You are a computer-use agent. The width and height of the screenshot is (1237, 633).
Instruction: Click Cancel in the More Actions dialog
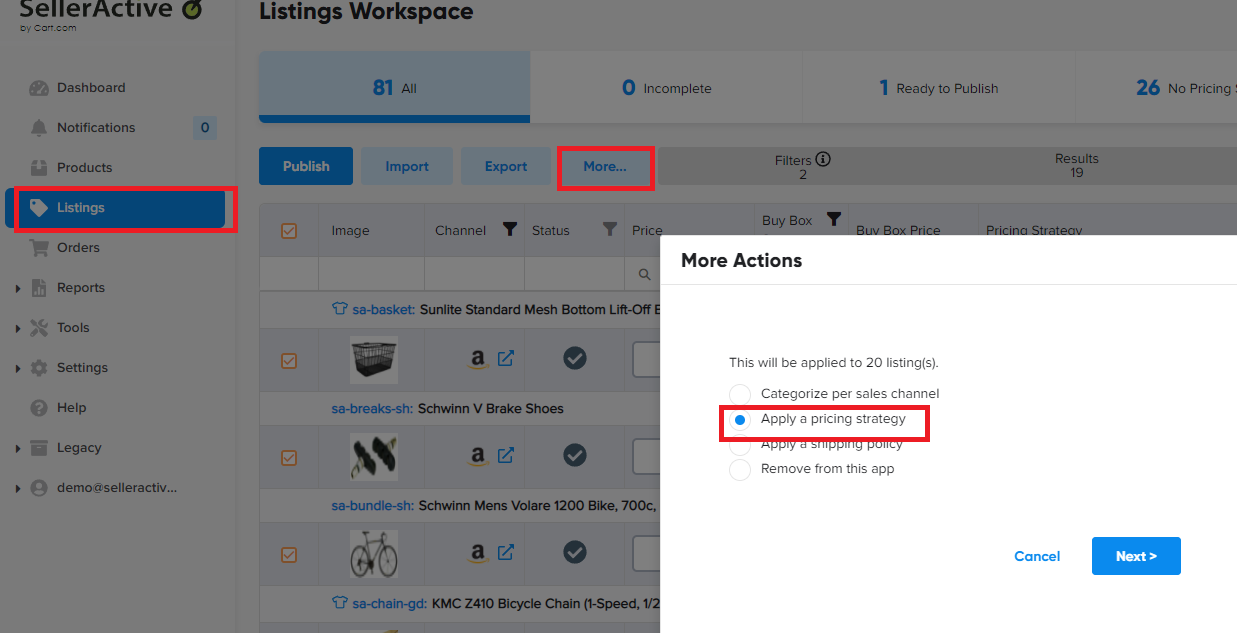tap(1037, 556)
